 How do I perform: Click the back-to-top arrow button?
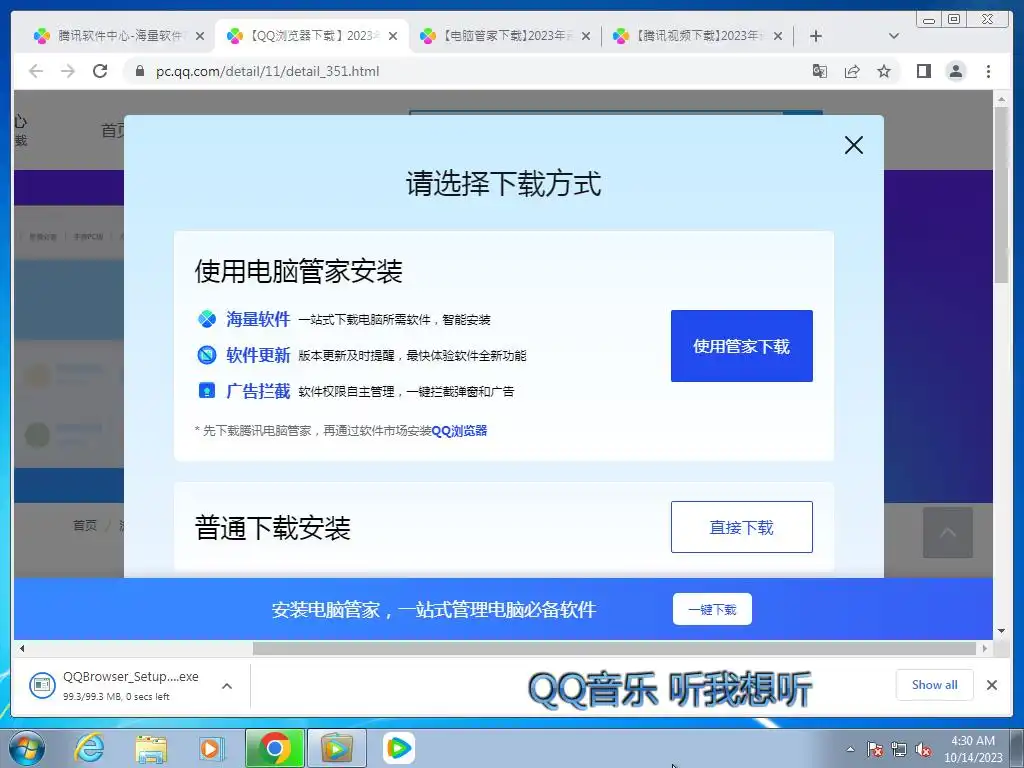tap(948, 532)
